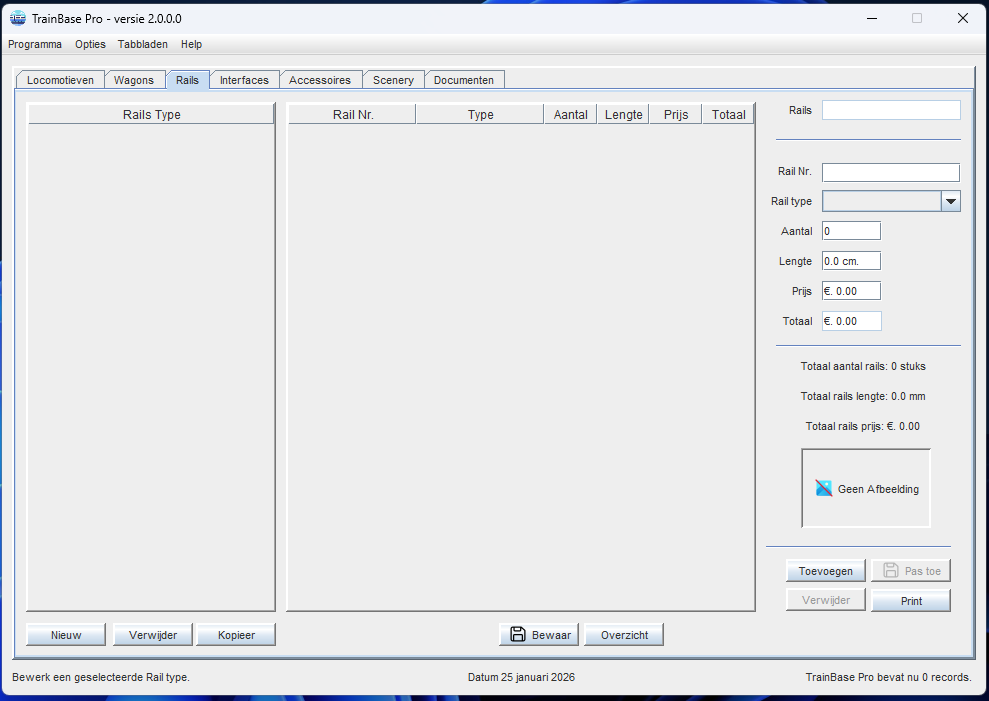989x701 pixels.
Task: Click into the Aantal quantity field
Action: point(851,231)
